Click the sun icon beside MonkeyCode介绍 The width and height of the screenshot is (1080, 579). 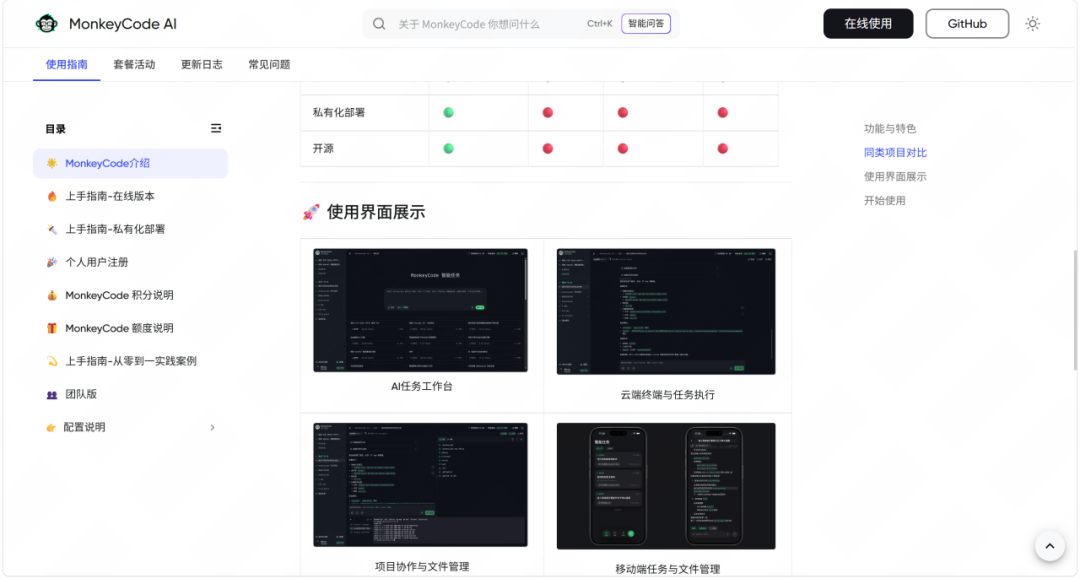[52, 163]
